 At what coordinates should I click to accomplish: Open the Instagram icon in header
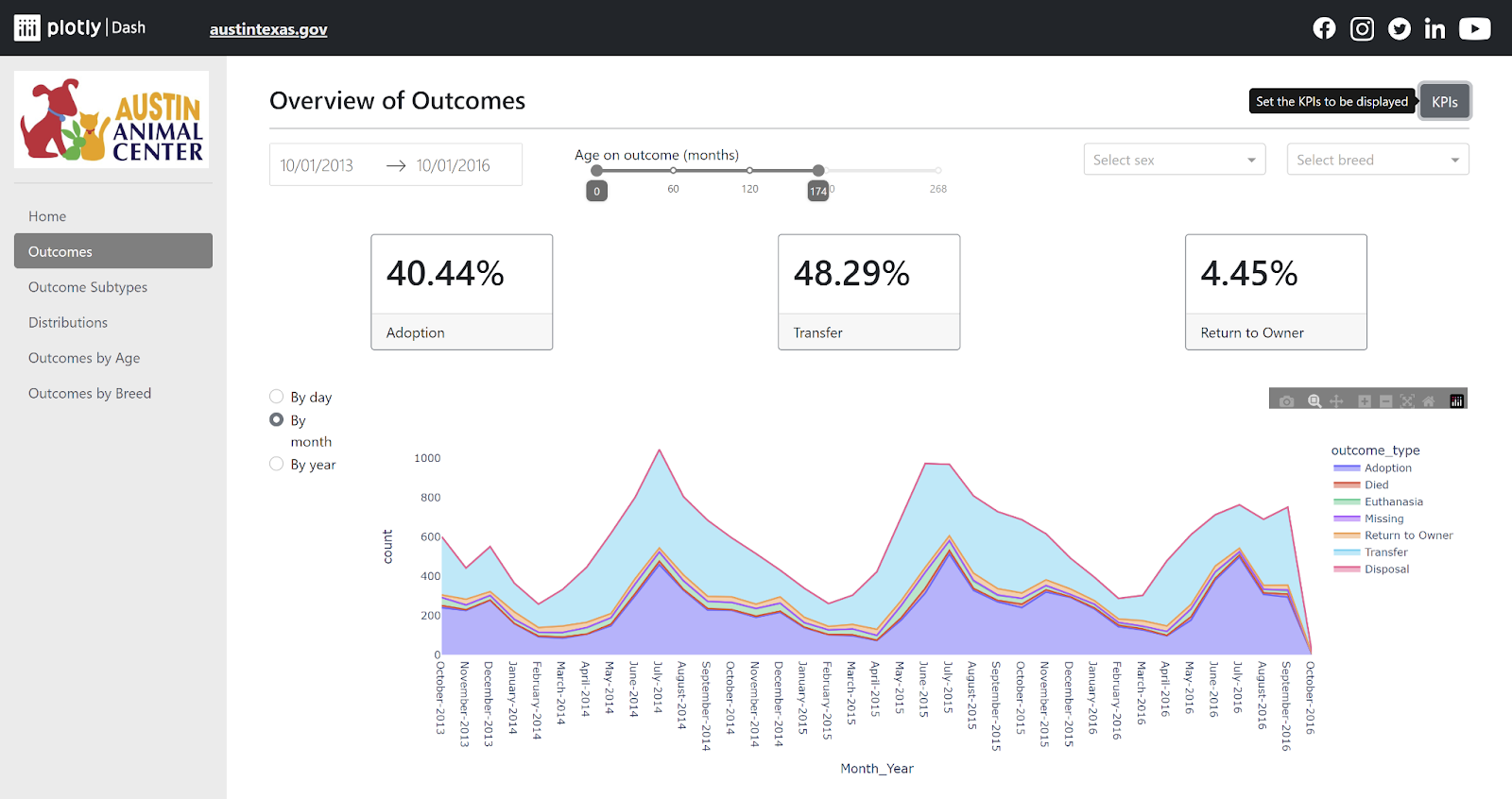(1362, 28)
